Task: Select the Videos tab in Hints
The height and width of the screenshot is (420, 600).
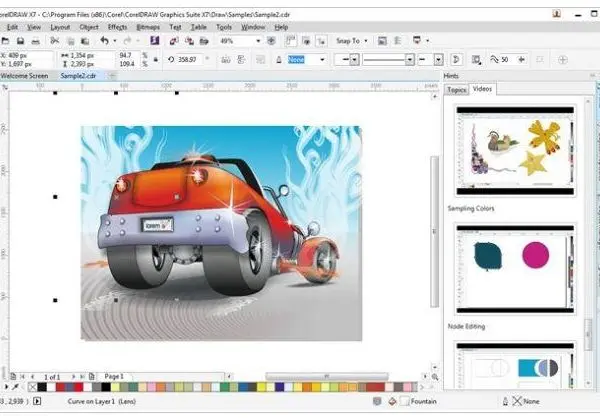Action: [482, 89]
